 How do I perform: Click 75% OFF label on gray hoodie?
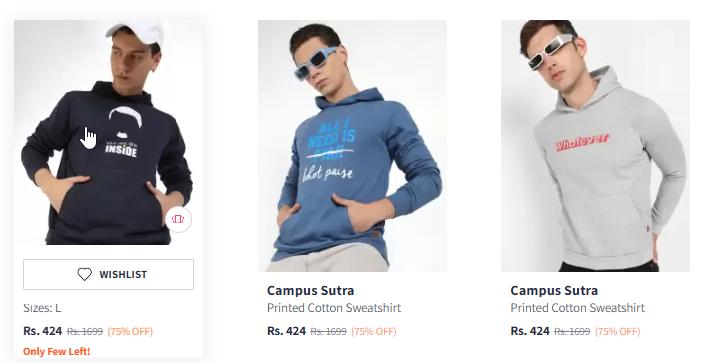click(x=618, y=332)
